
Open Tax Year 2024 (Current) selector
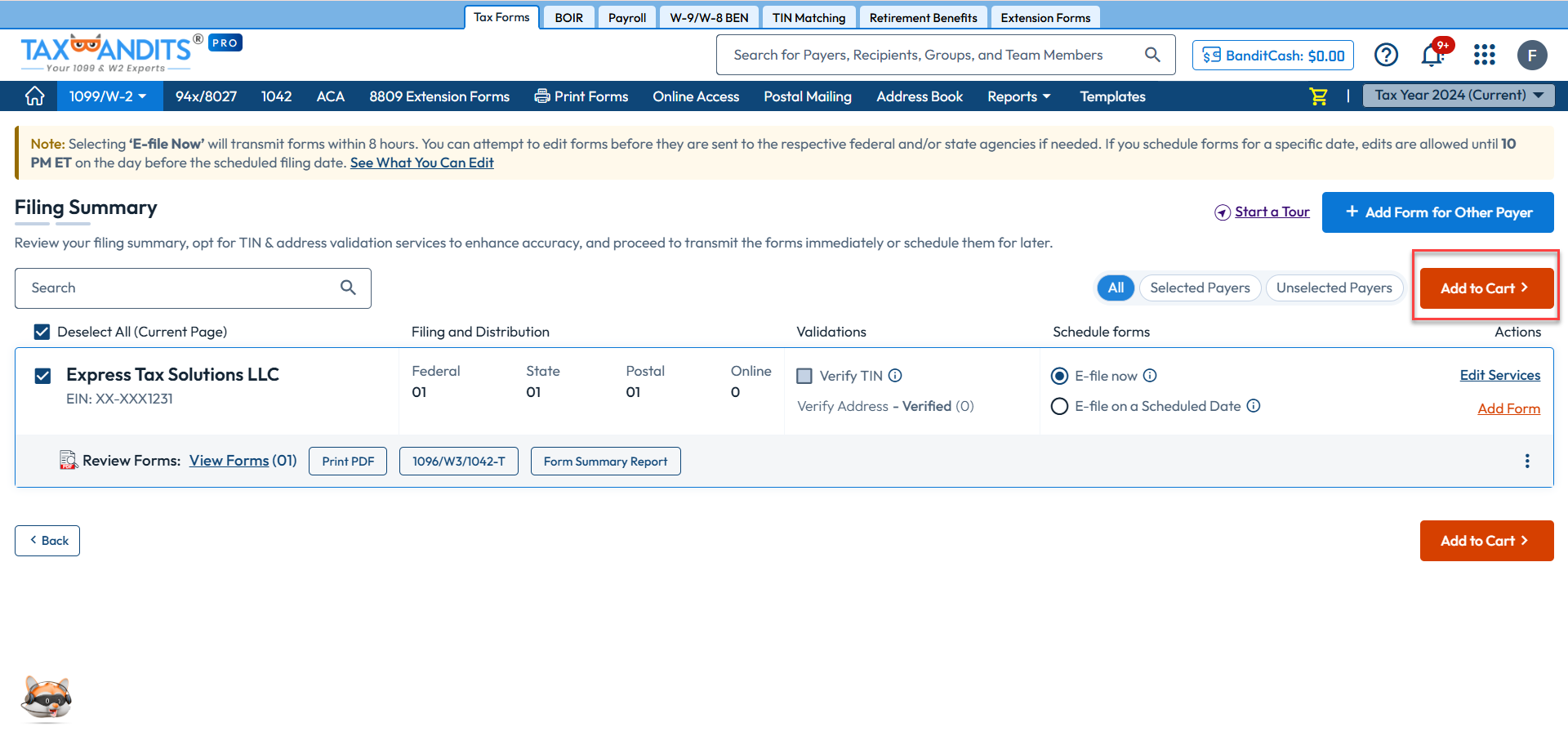coord(1459,96)
